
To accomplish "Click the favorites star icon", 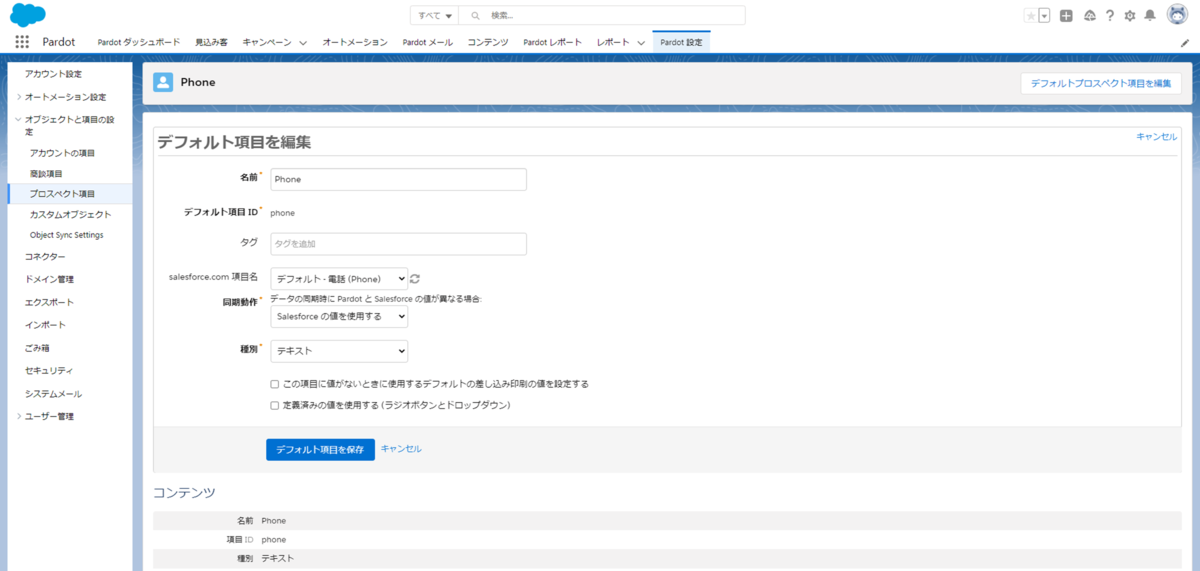I will (x=1031, y=15).
